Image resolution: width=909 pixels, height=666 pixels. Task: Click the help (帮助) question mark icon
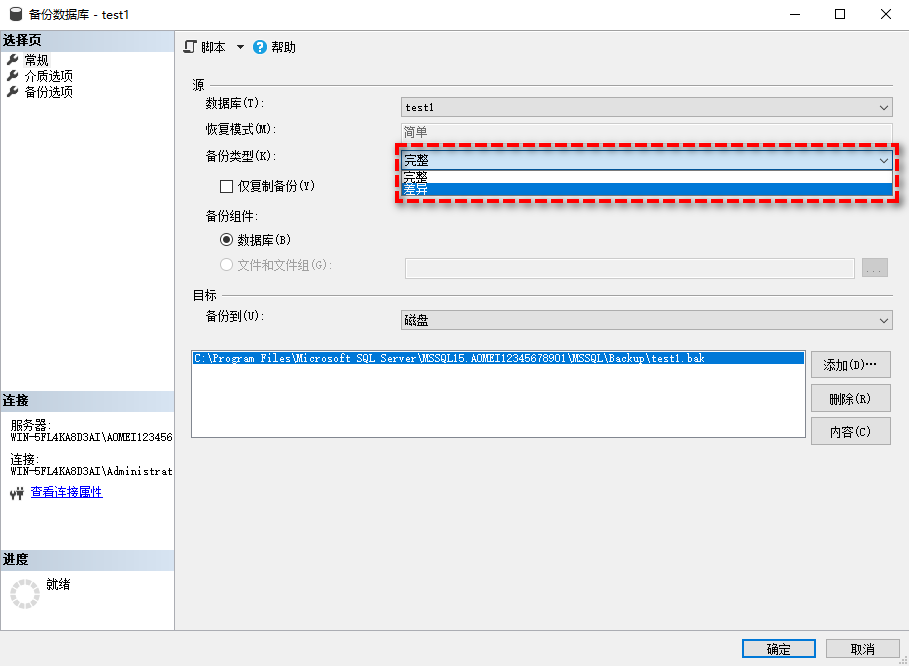tap(260, 47)
